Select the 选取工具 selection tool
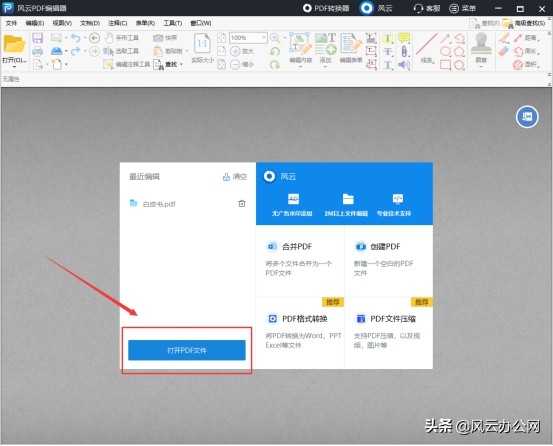 tap(121, 51)
